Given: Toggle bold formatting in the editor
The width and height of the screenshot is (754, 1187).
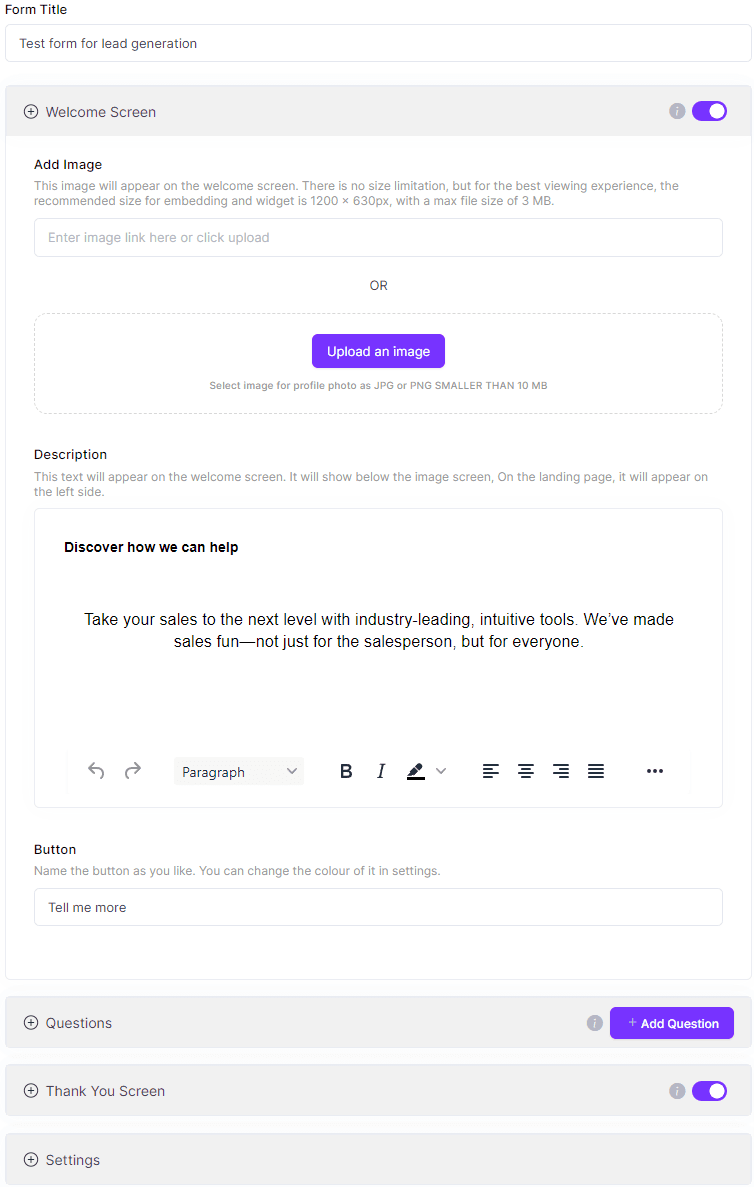Looking at the screenshot, I should (x=346, y=771).
